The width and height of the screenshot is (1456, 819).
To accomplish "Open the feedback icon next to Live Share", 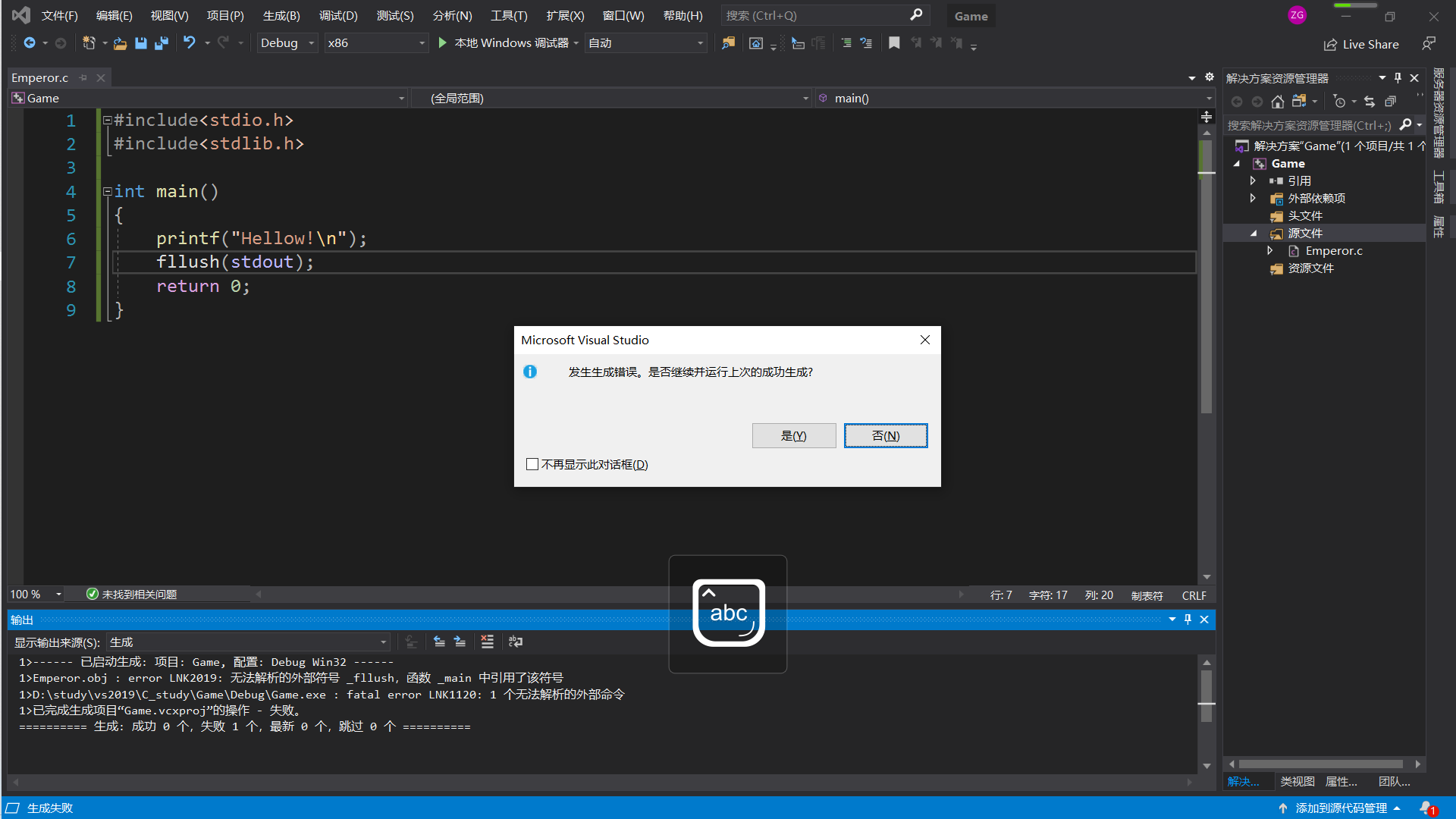I will tap(1429, 44).
